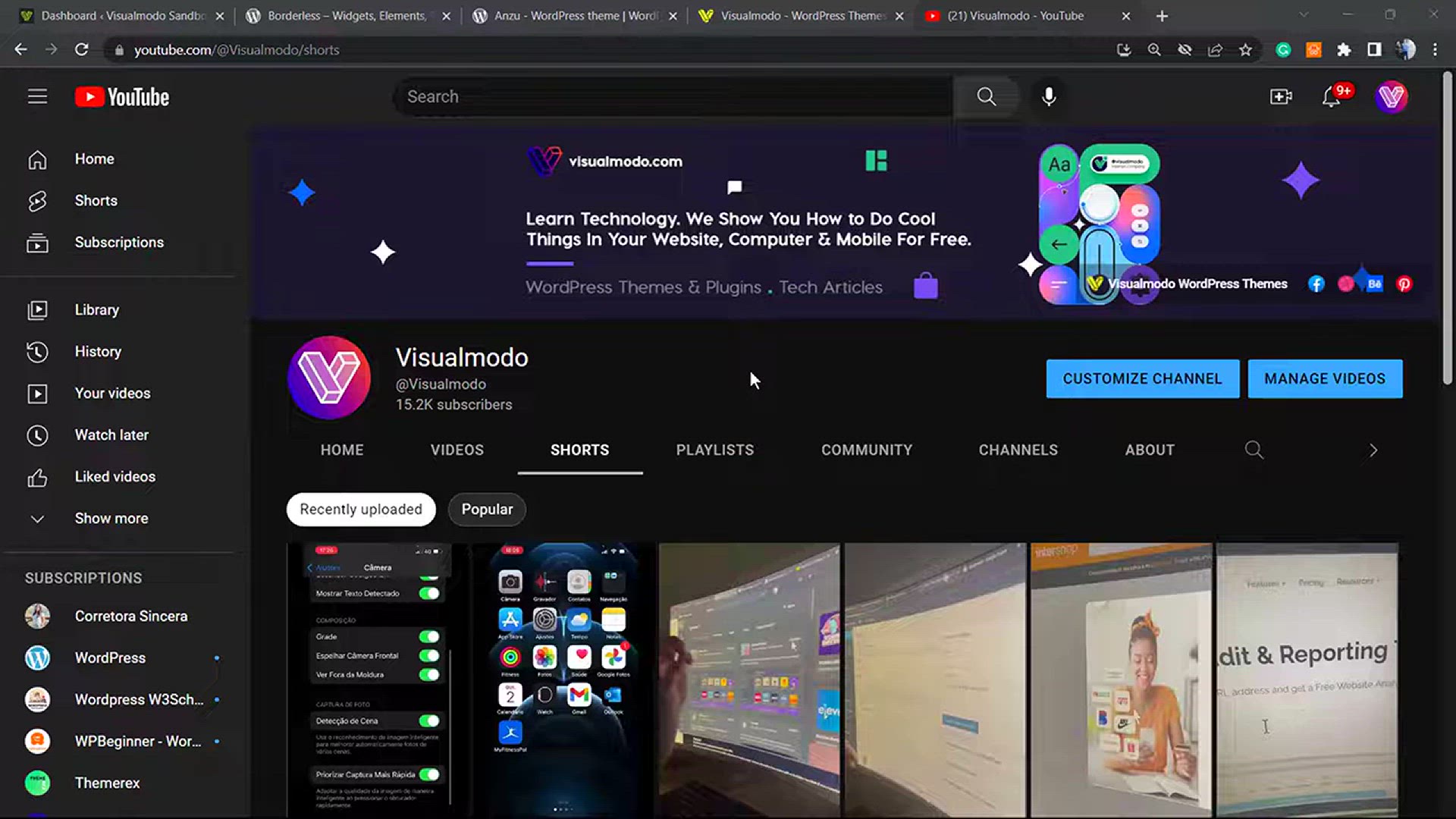Click the Pinterest icon on the banner

click(x=1404, y=284)
